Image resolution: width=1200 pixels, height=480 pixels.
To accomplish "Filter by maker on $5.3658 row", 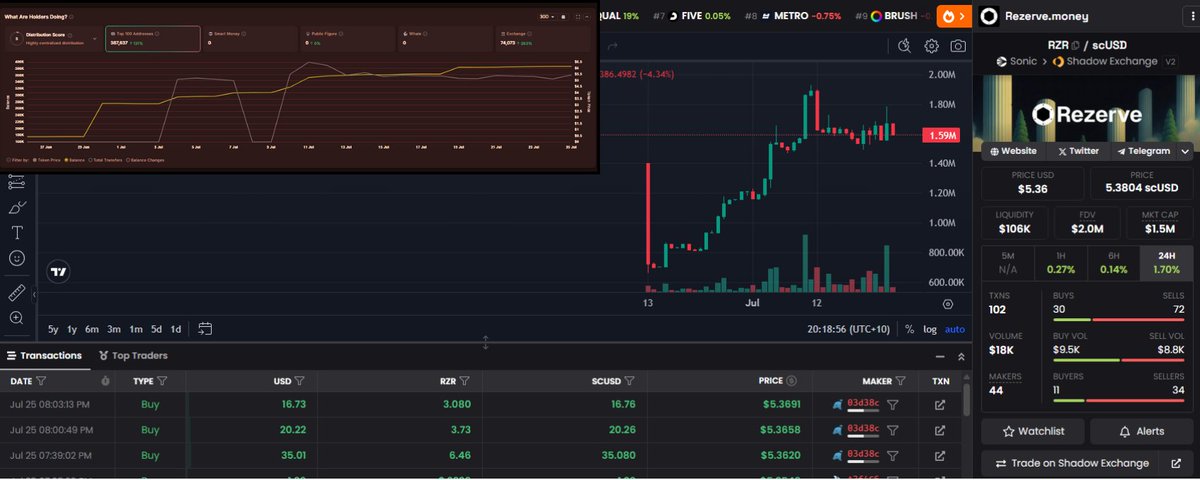I will pos(893,430).
